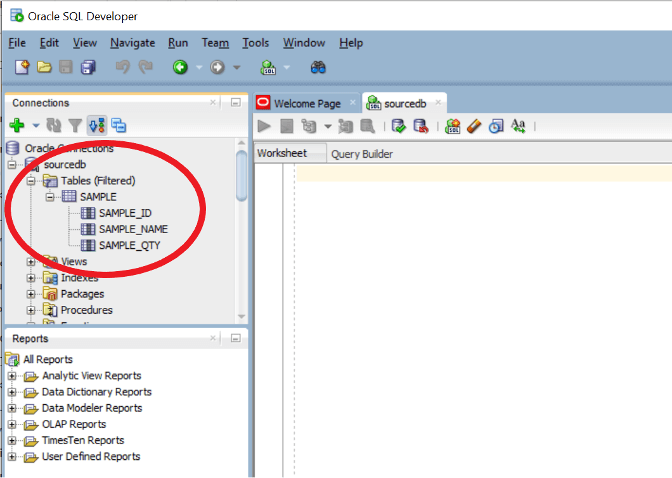
Task: Open the Team menu
Action: (x=215, y=43)
